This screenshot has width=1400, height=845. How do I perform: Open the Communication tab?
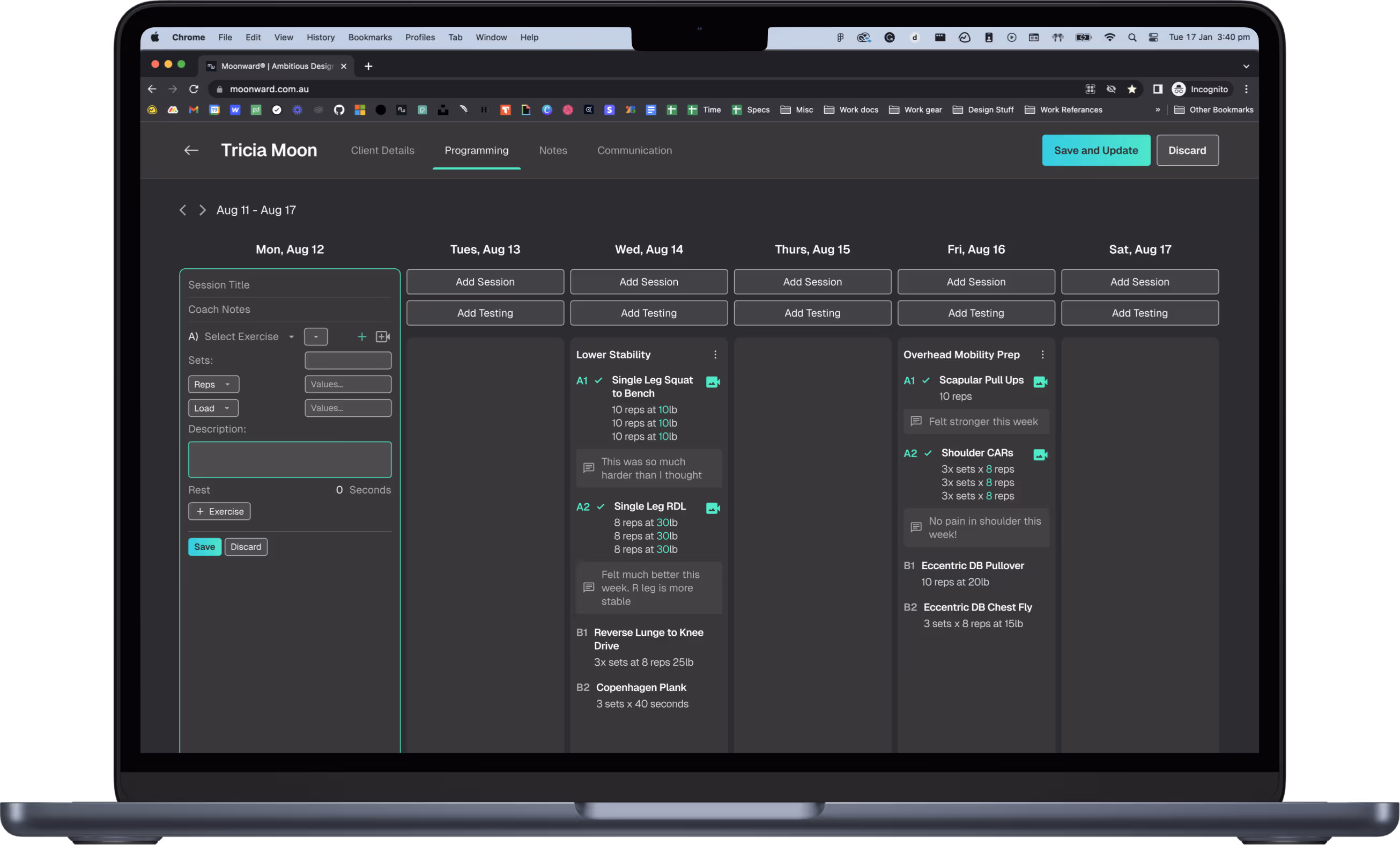(x=634, y=150)
